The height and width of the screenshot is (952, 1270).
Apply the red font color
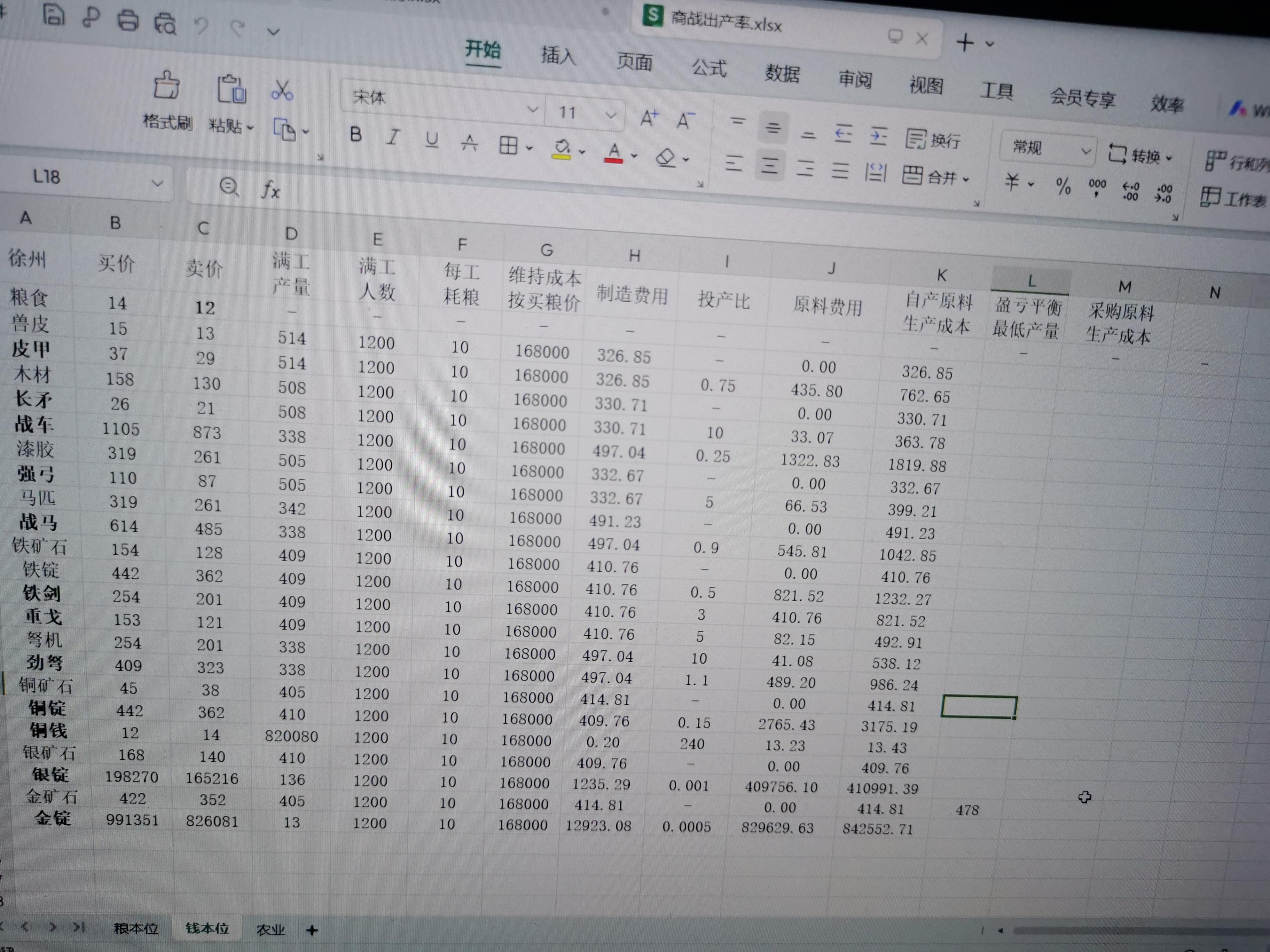click(614, 153)
